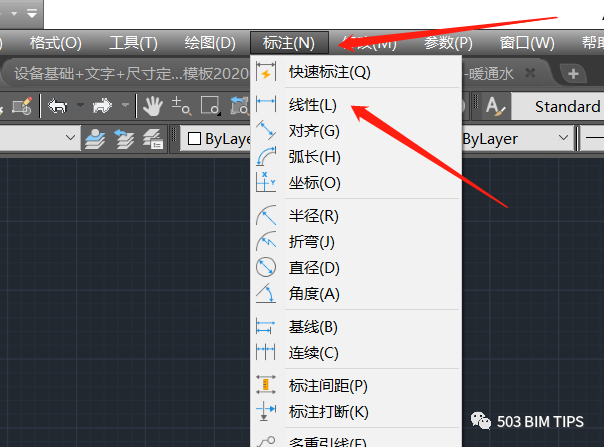The image size is (604, 447).
Task: Close the 暖通水 drawing tab
Action: coord(530,73)
